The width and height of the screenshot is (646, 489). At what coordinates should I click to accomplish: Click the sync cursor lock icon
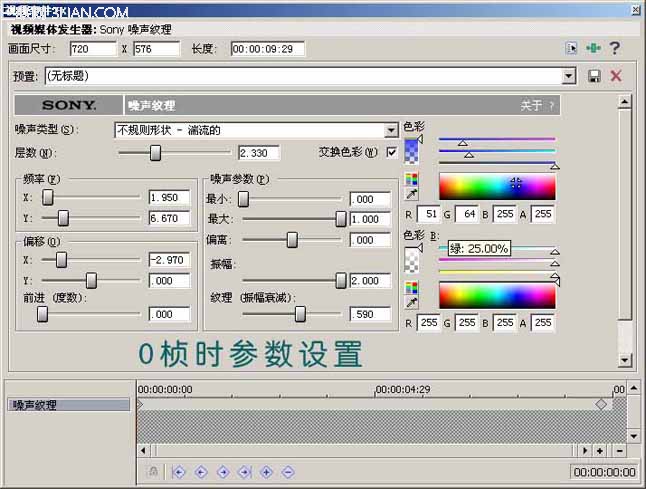pos(153,472)
